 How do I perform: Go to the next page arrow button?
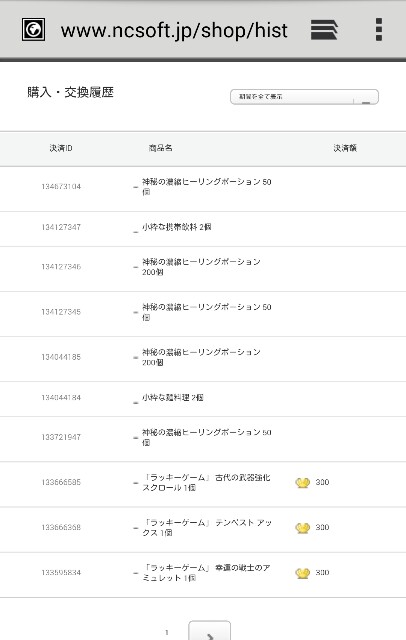(209, 632)
